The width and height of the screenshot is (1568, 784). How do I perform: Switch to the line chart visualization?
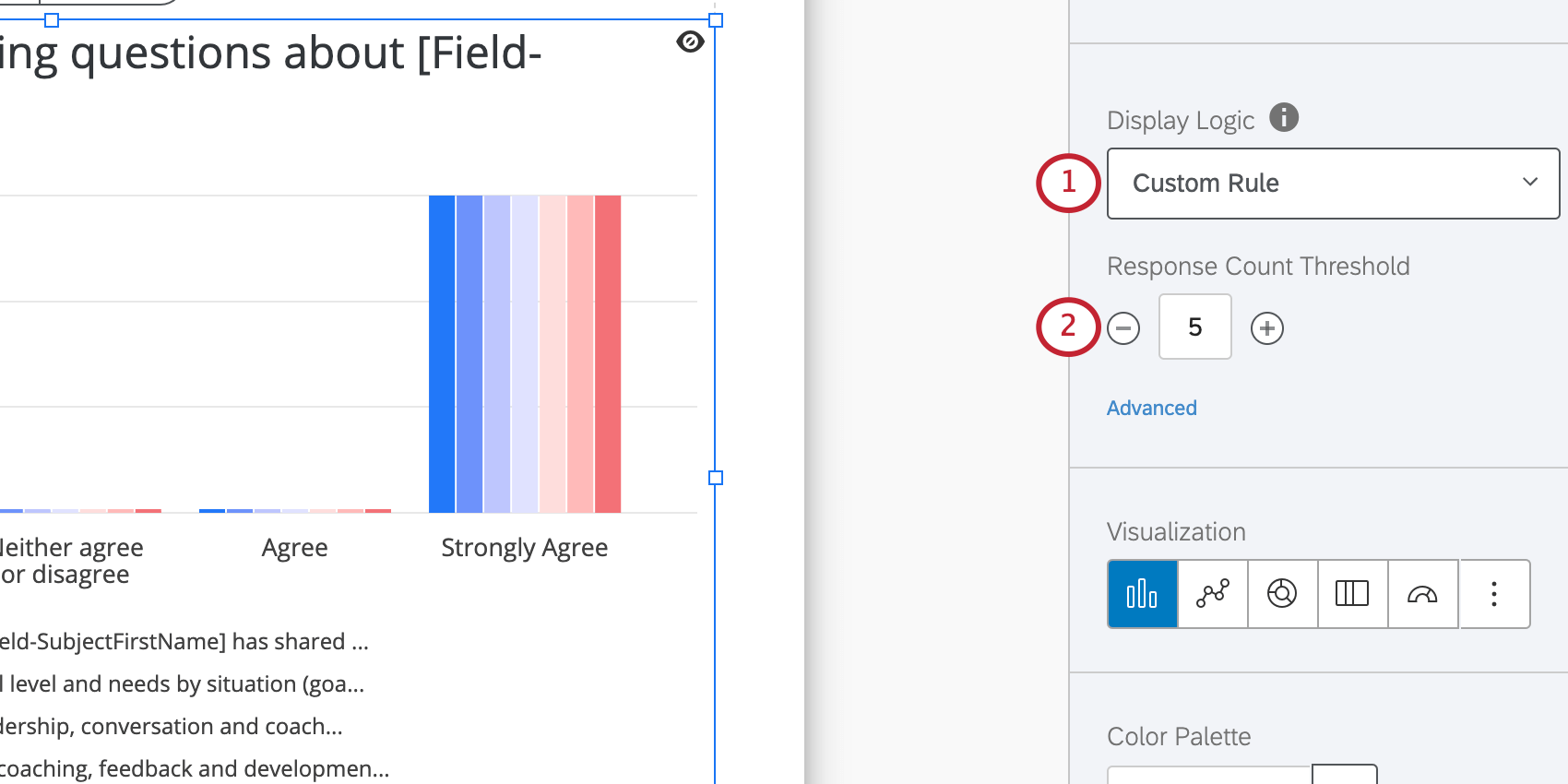(1212, 594)
